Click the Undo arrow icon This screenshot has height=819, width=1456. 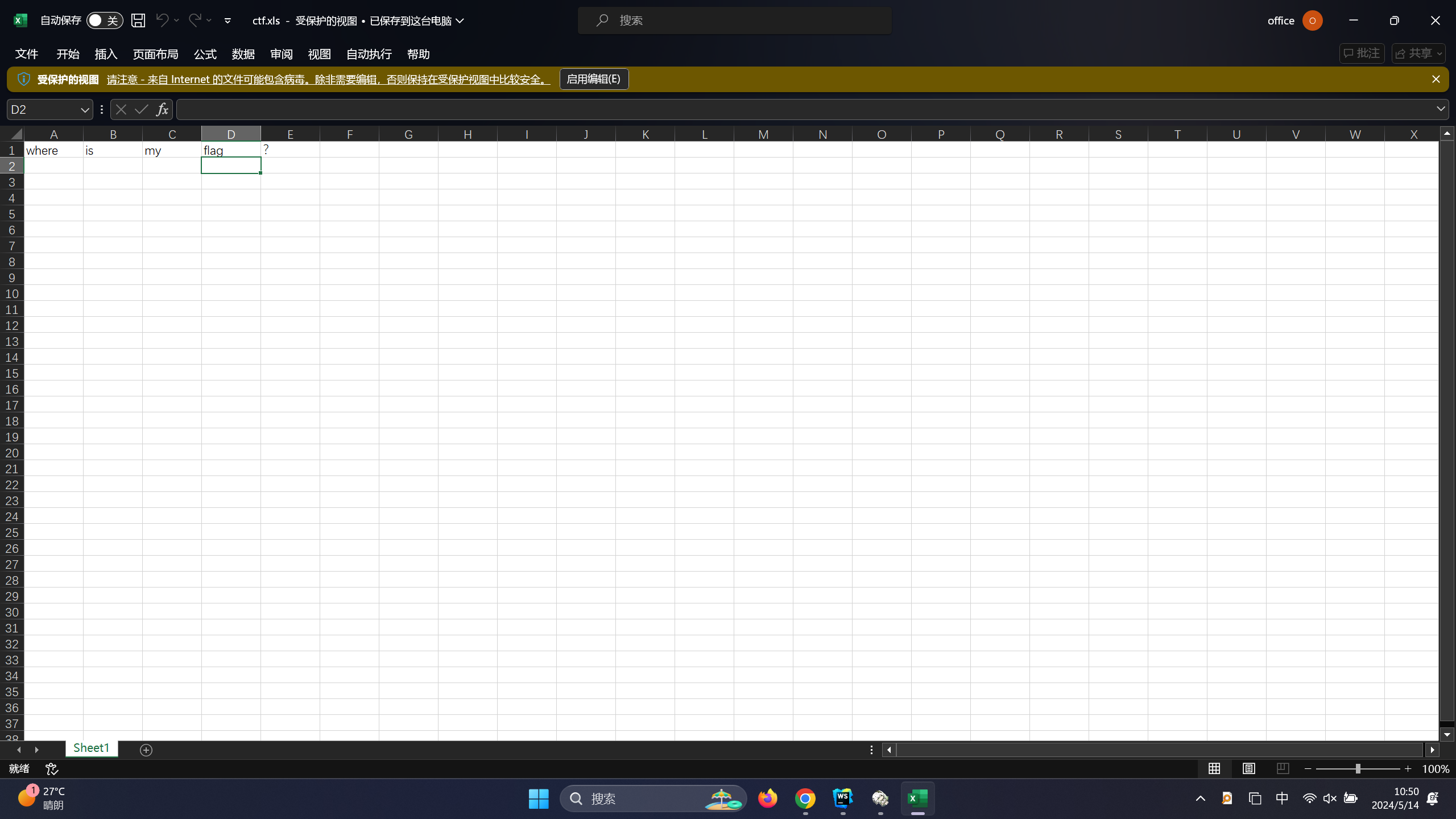click(162, 20)
